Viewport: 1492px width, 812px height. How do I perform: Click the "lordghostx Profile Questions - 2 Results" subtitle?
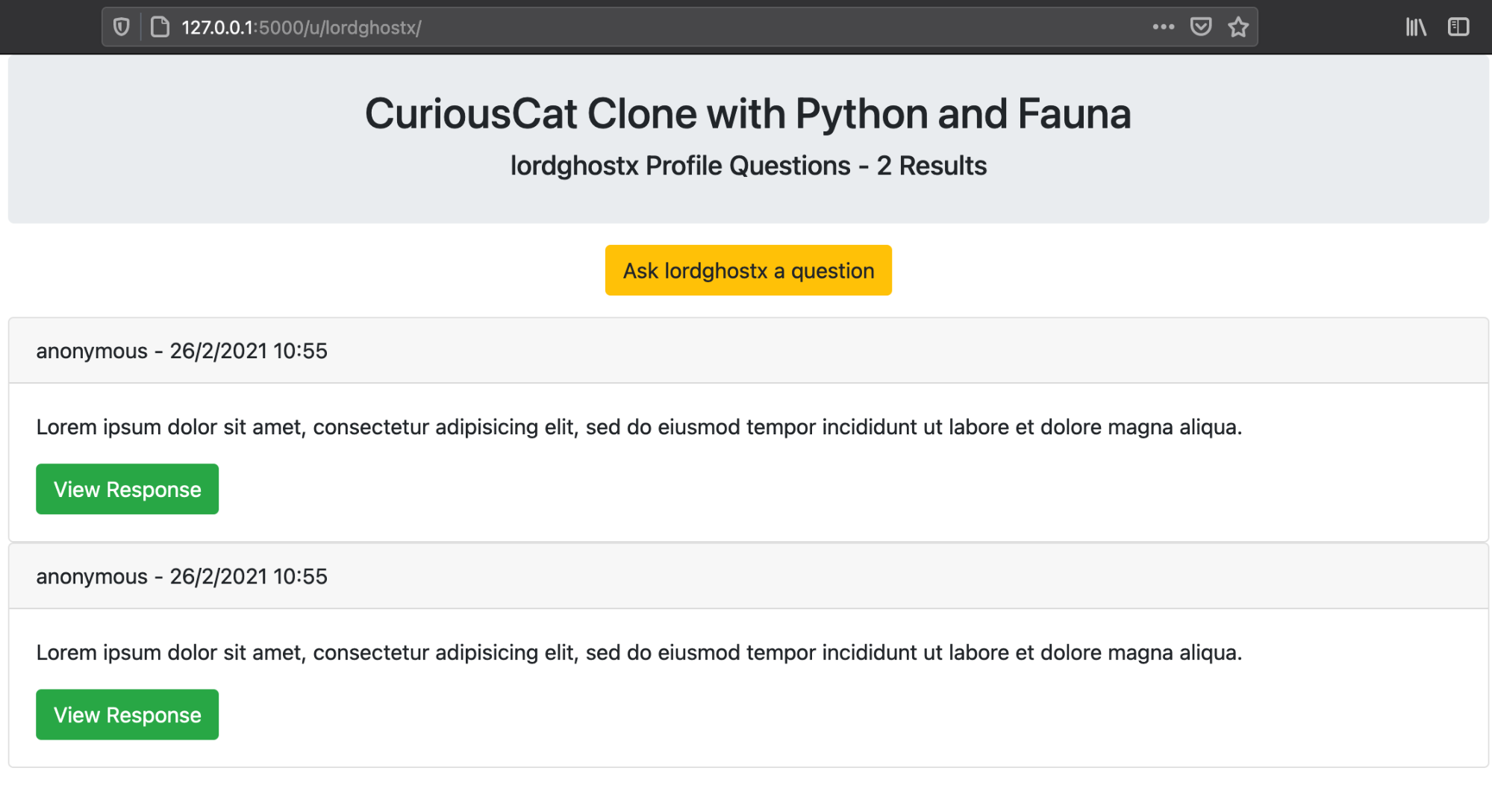tap(747, 166)
